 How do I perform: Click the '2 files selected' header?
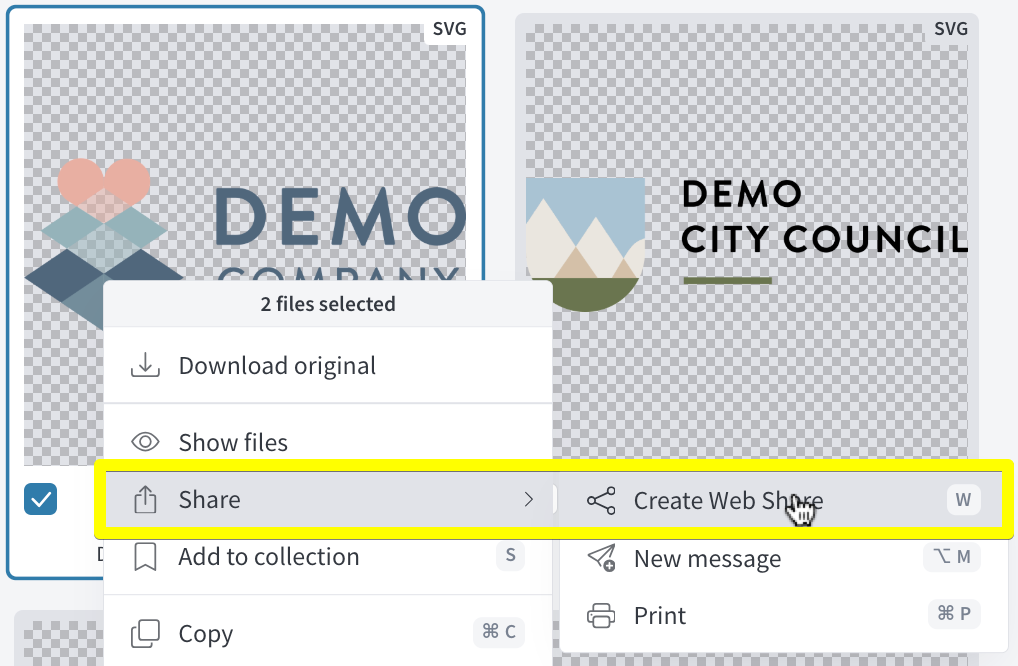pos(328,304)
